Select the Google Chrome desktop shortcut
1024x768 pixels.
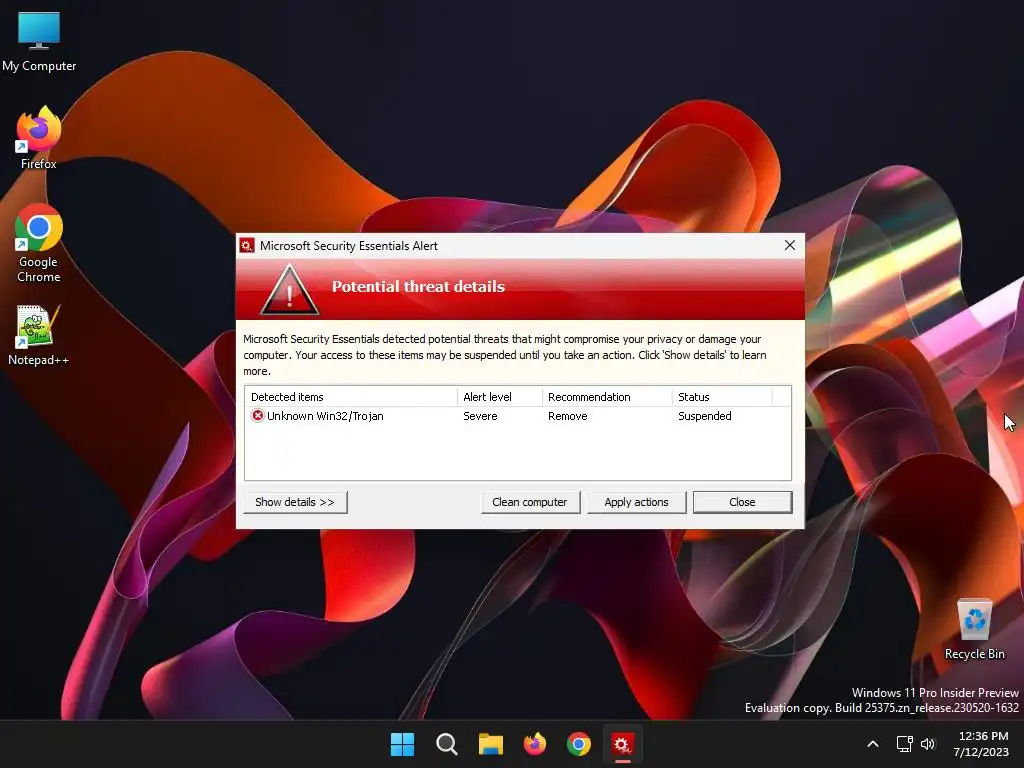(39, 243)
